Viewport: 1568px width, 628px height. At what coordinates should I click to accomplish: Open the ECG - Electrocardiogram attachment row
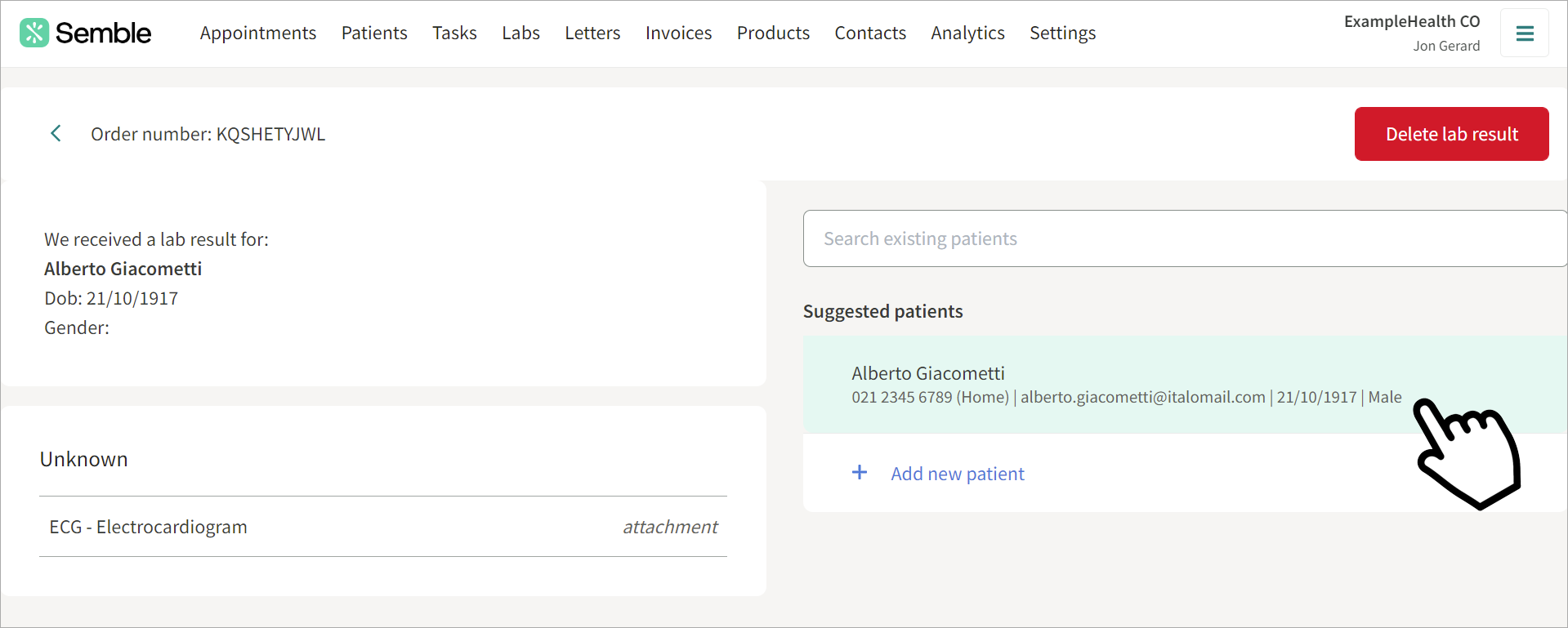click(383, 527)
